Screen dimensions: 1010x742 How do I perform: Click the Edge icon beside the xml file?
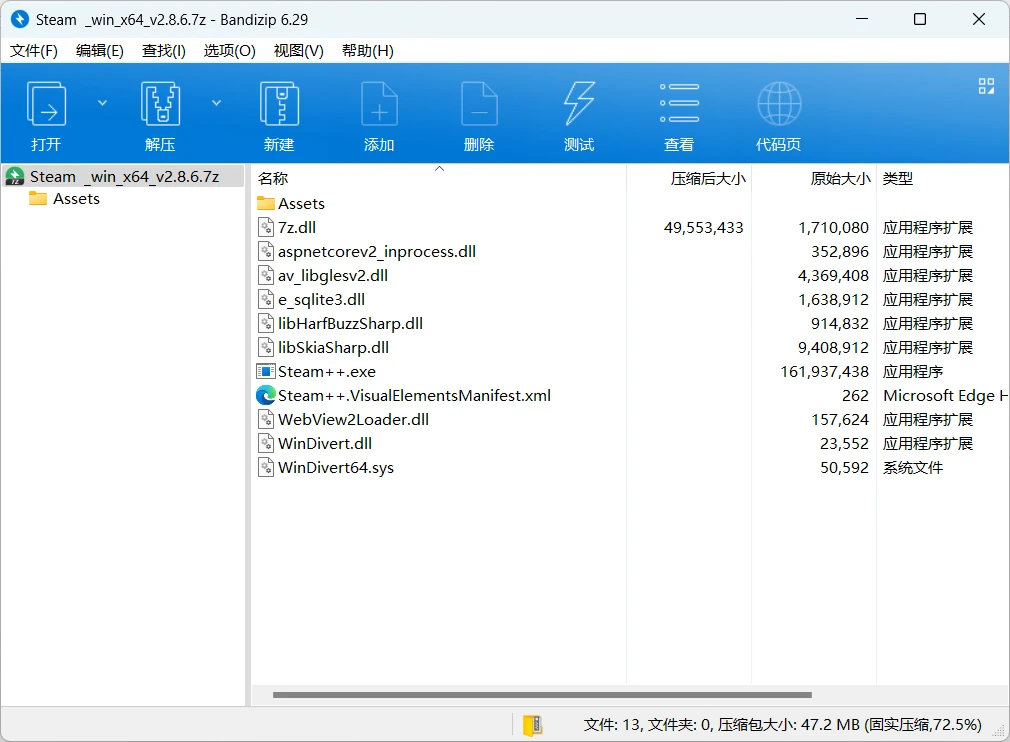coord(265,395)
